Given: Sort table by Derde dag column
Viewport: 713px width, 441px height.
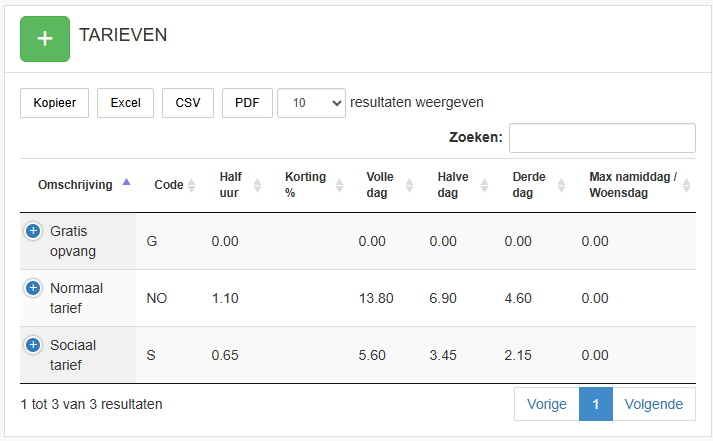Looking at the screenshot, I should click(538, 185).
